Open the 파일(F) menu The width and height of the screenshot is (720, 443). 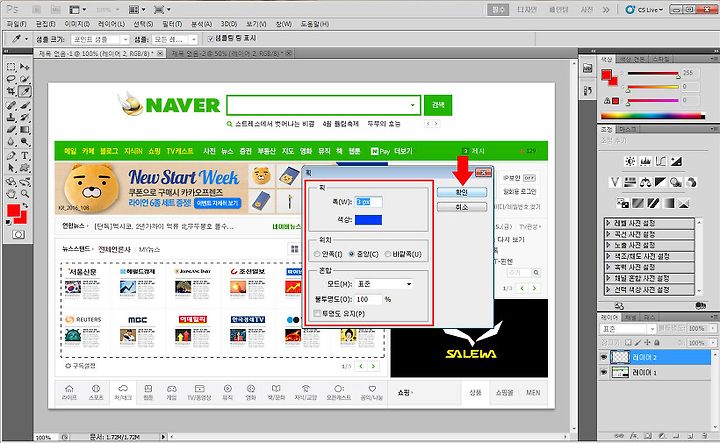(17, 24)
